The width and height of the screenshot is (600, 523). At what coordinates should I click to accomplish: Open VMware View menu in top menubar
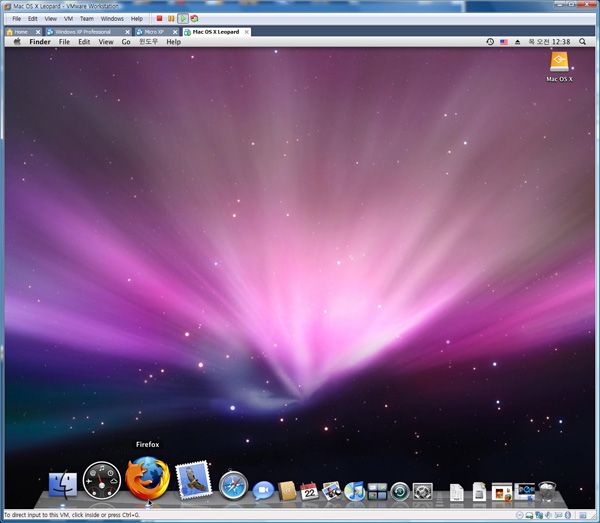[x=51, y=18]
